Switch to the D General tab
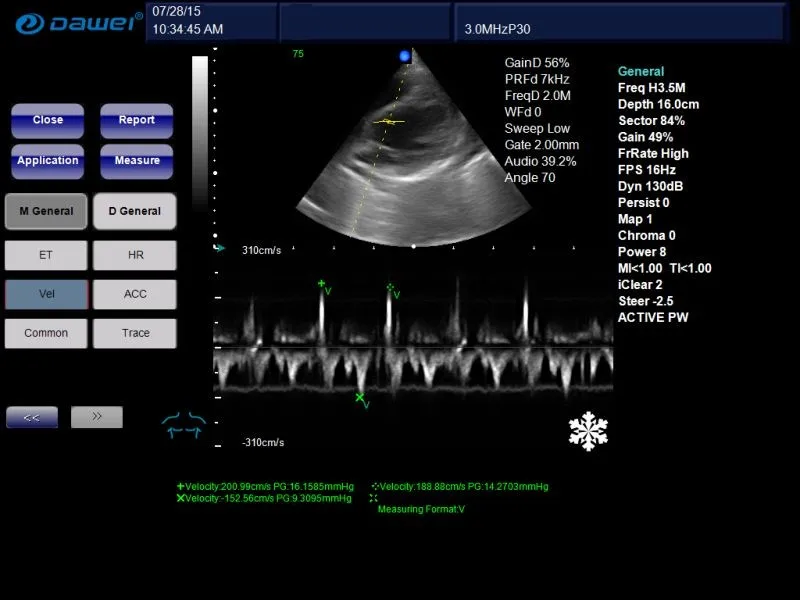Image resolution: width=800 pixels, height=600 pixels. click(x=134, y=211)
